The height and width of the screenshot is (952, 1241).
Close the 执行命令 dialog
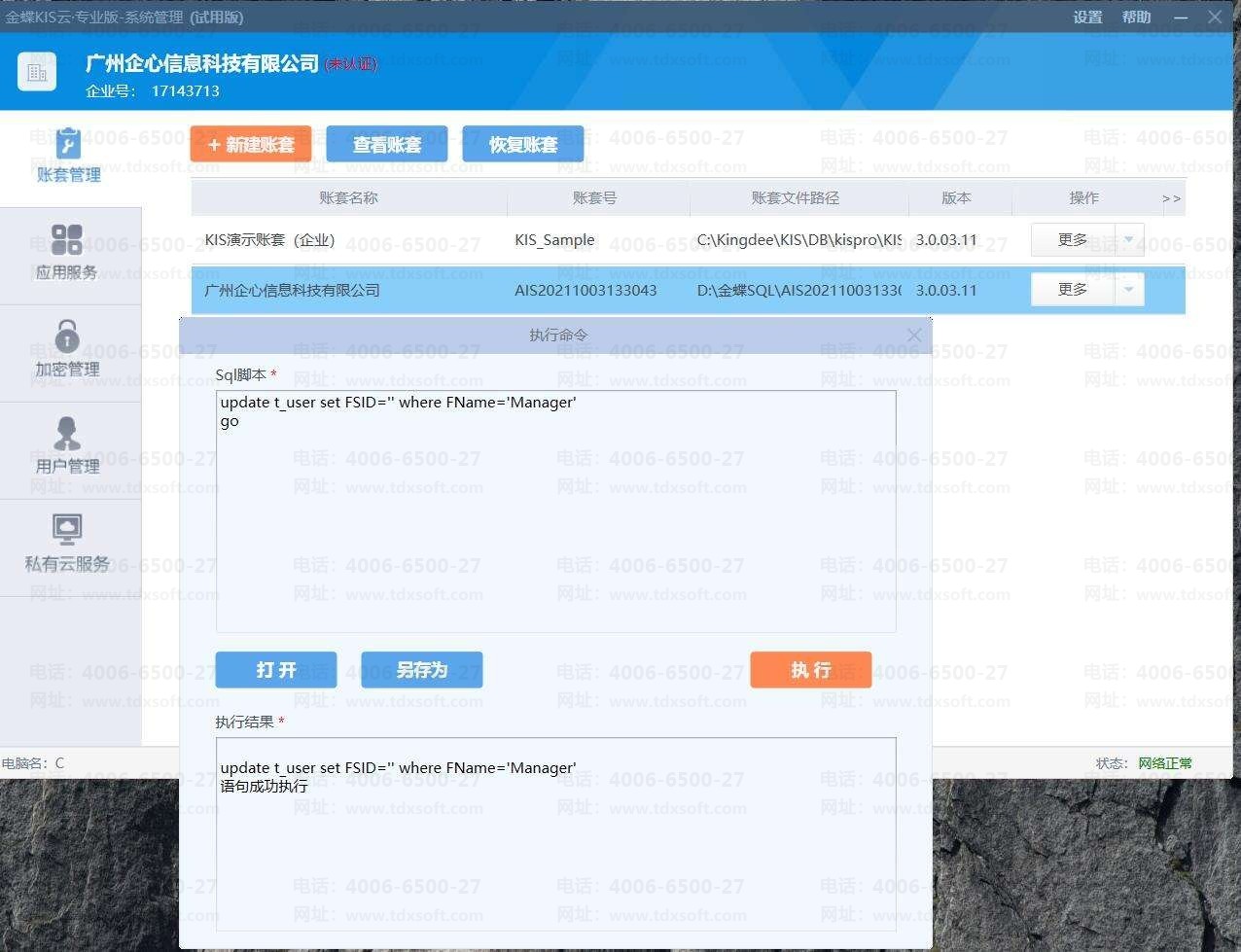click(x=913, y=335)
